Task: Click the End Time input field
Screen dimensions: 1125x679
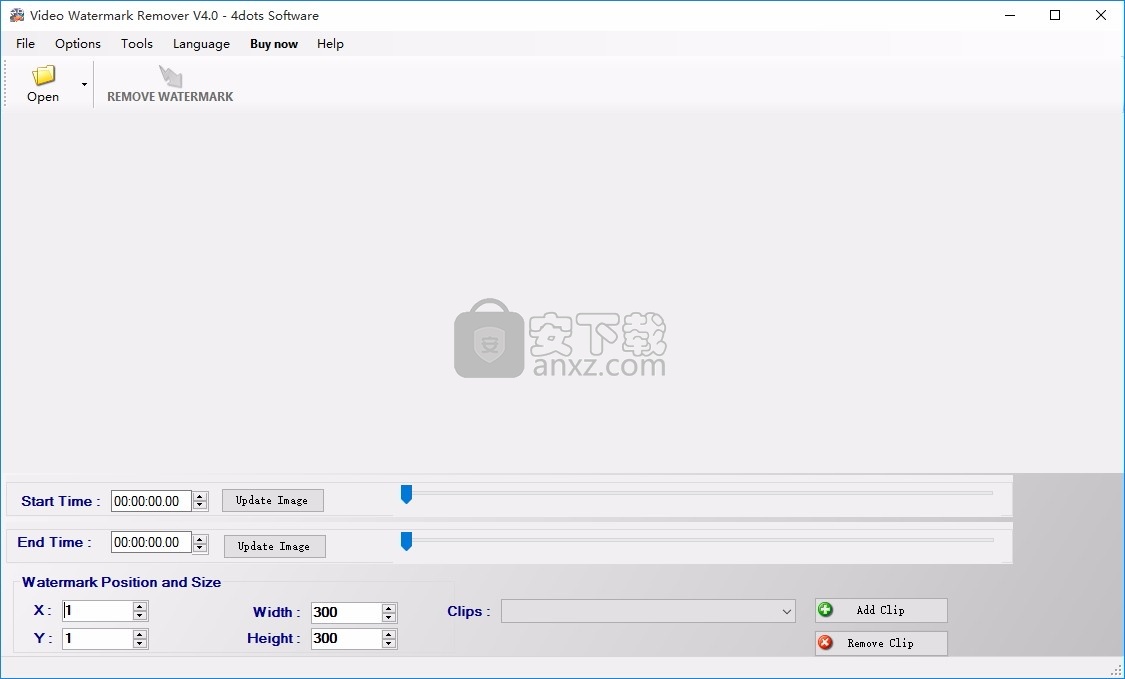Action: point(151,543)
